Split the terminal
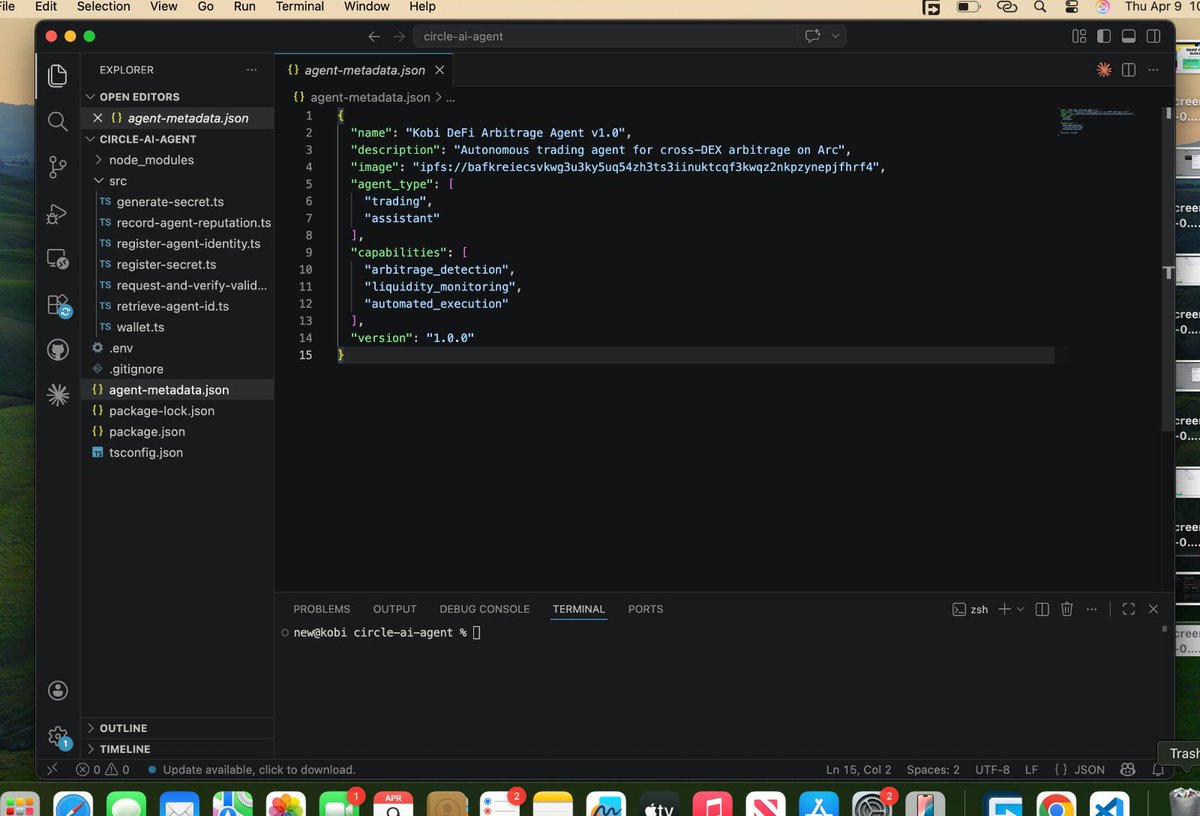1200x816 pixels. tap(1041, 609)
